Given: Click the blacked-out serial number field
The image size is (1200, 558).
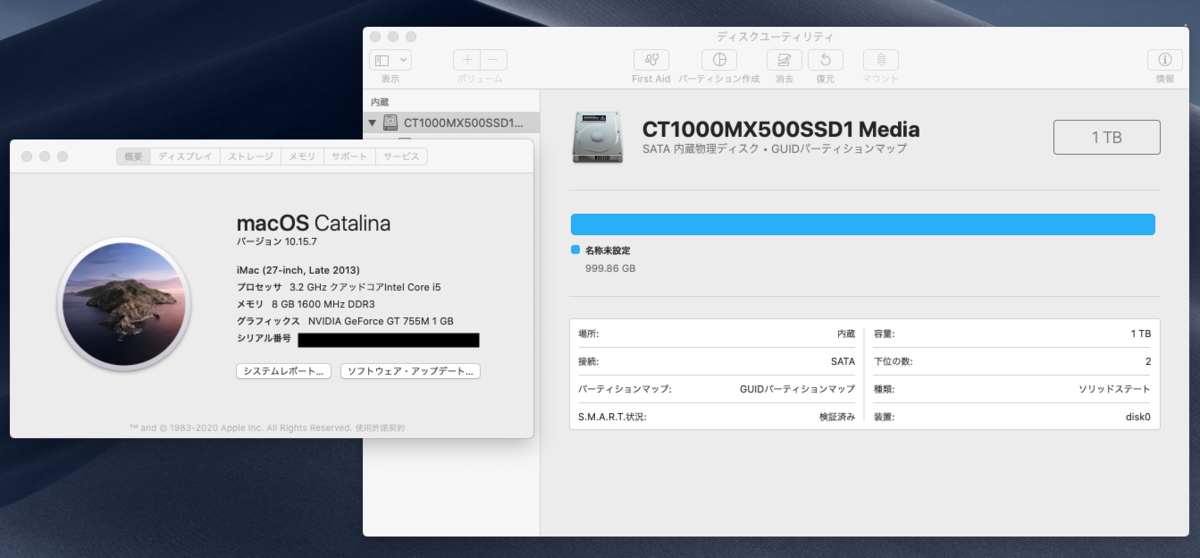Looking at the screenshot, I should pyautogui.click(x=389, y=340).
